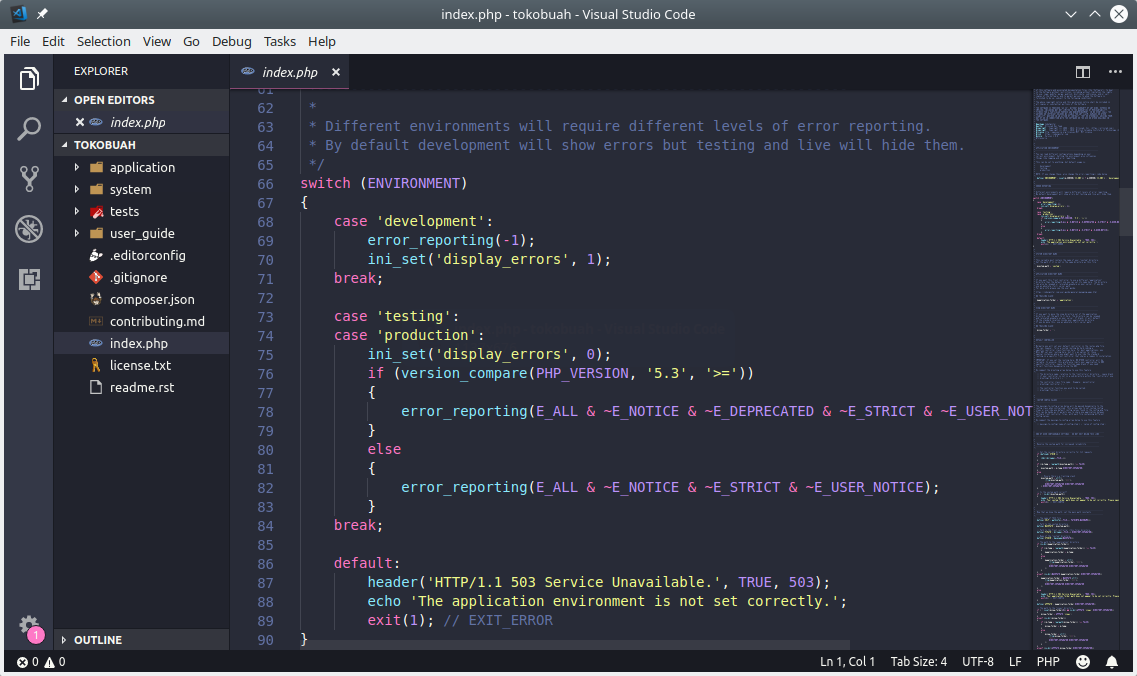Collapse the Open Editors section

click(x=113, y=100)
